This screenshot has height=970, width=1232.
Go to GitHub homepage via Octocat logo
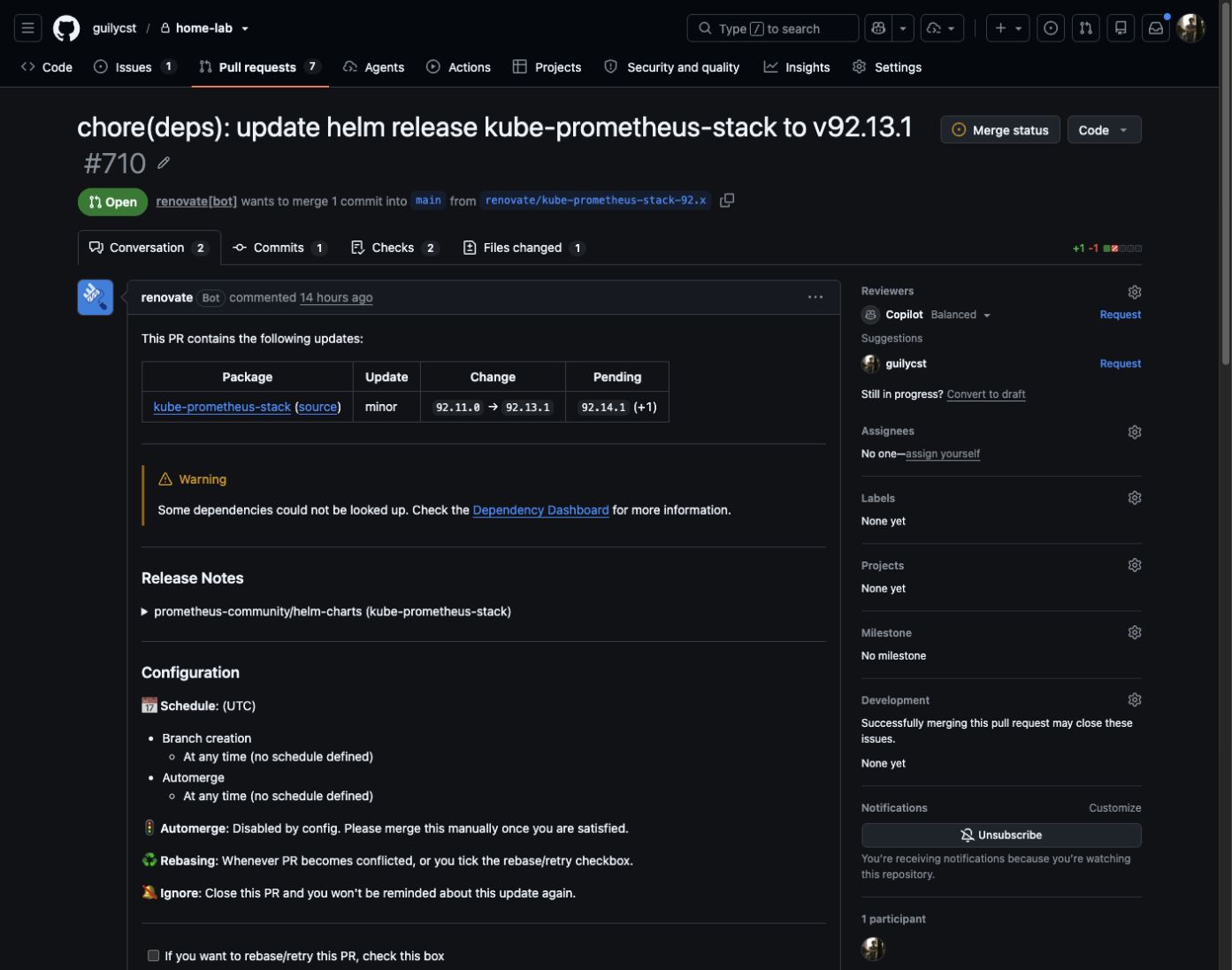tap(66, 28)
